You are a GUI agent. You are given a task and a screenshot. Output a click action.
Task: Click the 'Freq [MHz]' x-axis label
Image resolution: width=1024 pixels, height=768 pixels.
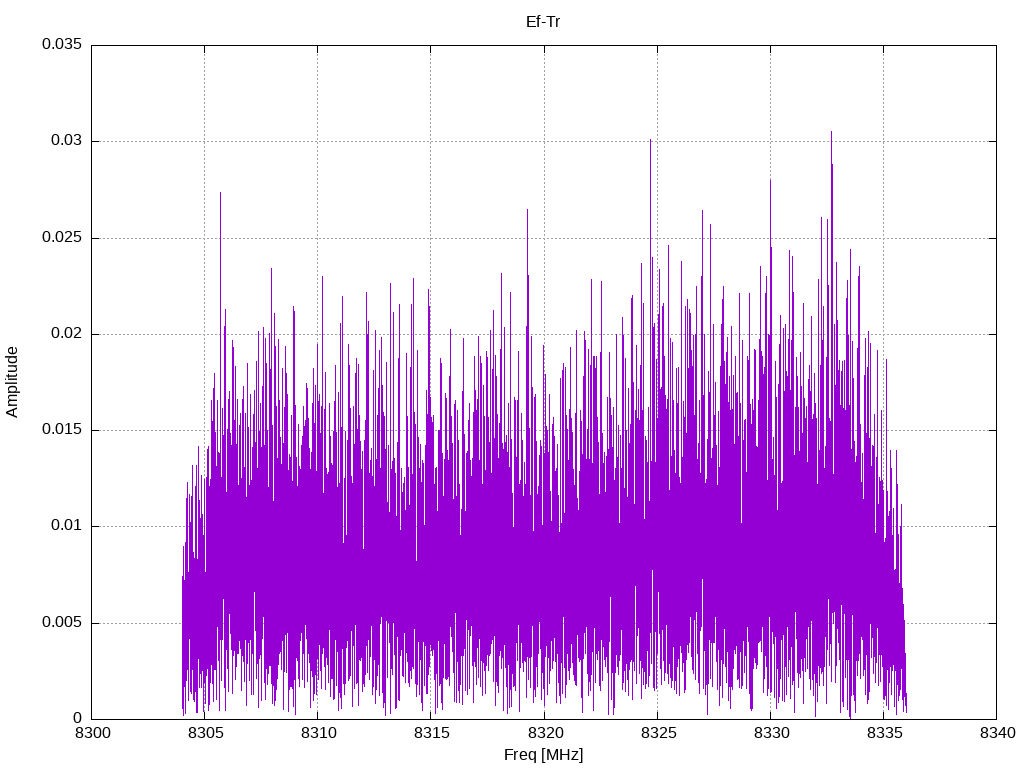coord(543,755)
